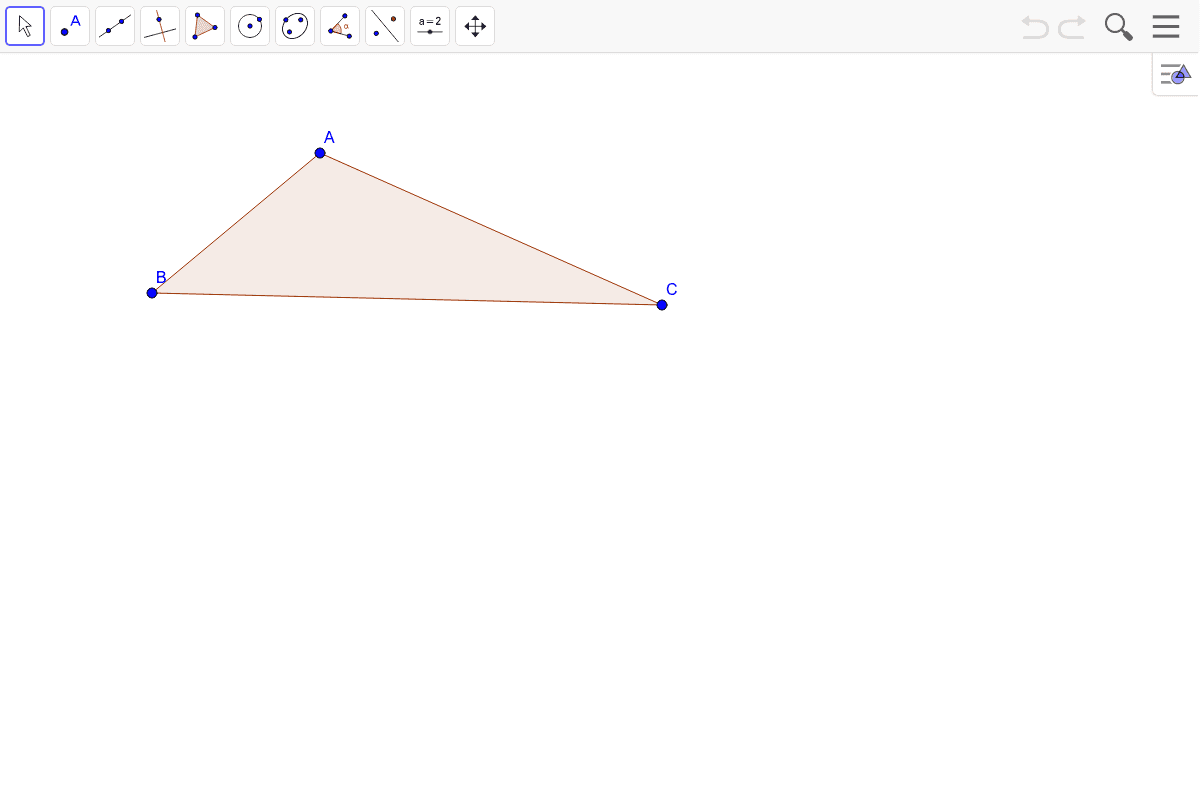Pick the Line through two points tool
The image size is (1200, 800).
(115, 26)
